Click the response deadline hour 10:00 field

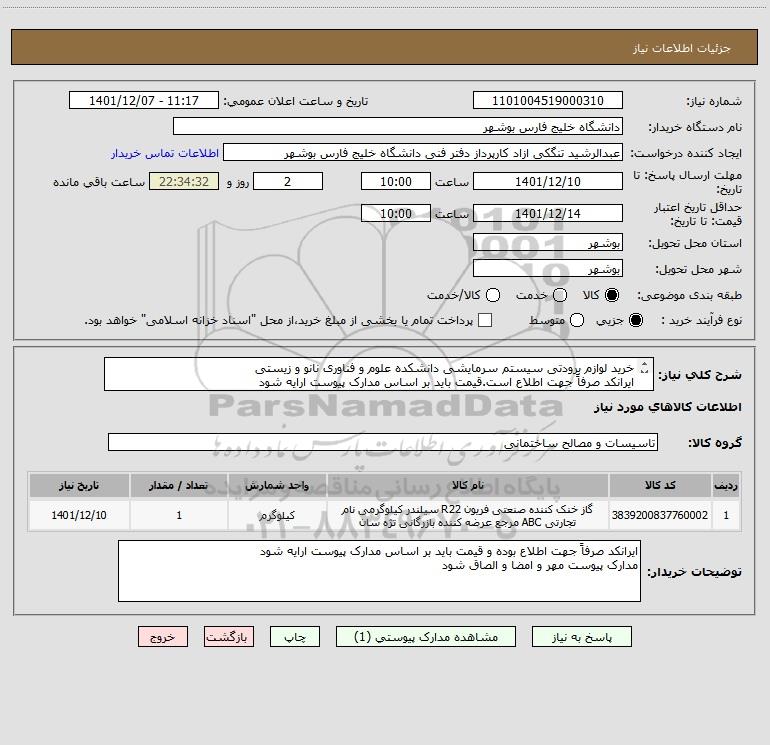(396, 181)
